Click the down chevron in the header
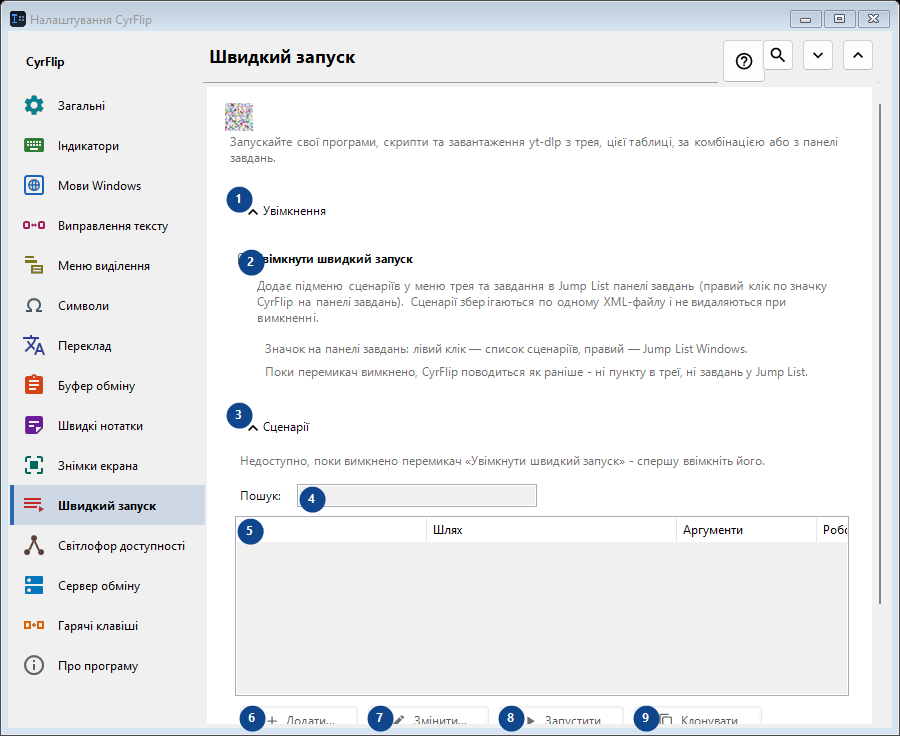Image resolution: width=900 pixels, height=736 pixels. (818, 55)
